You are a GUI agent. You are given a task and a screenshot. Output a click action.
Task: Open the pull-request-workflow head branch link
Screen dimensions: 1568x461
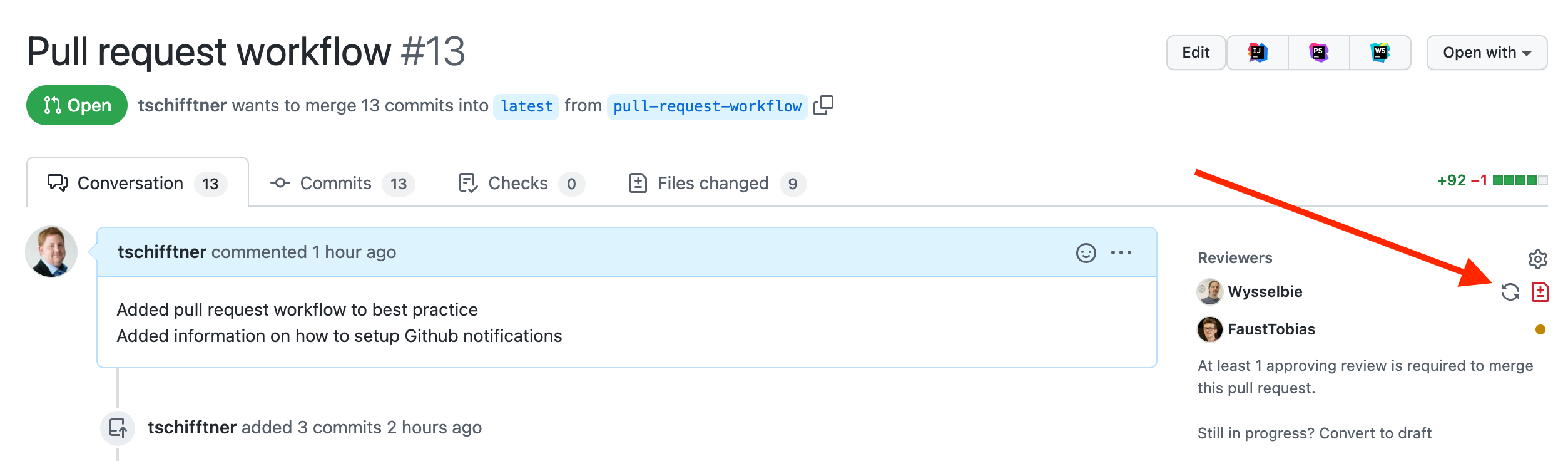tap(707, 106)
